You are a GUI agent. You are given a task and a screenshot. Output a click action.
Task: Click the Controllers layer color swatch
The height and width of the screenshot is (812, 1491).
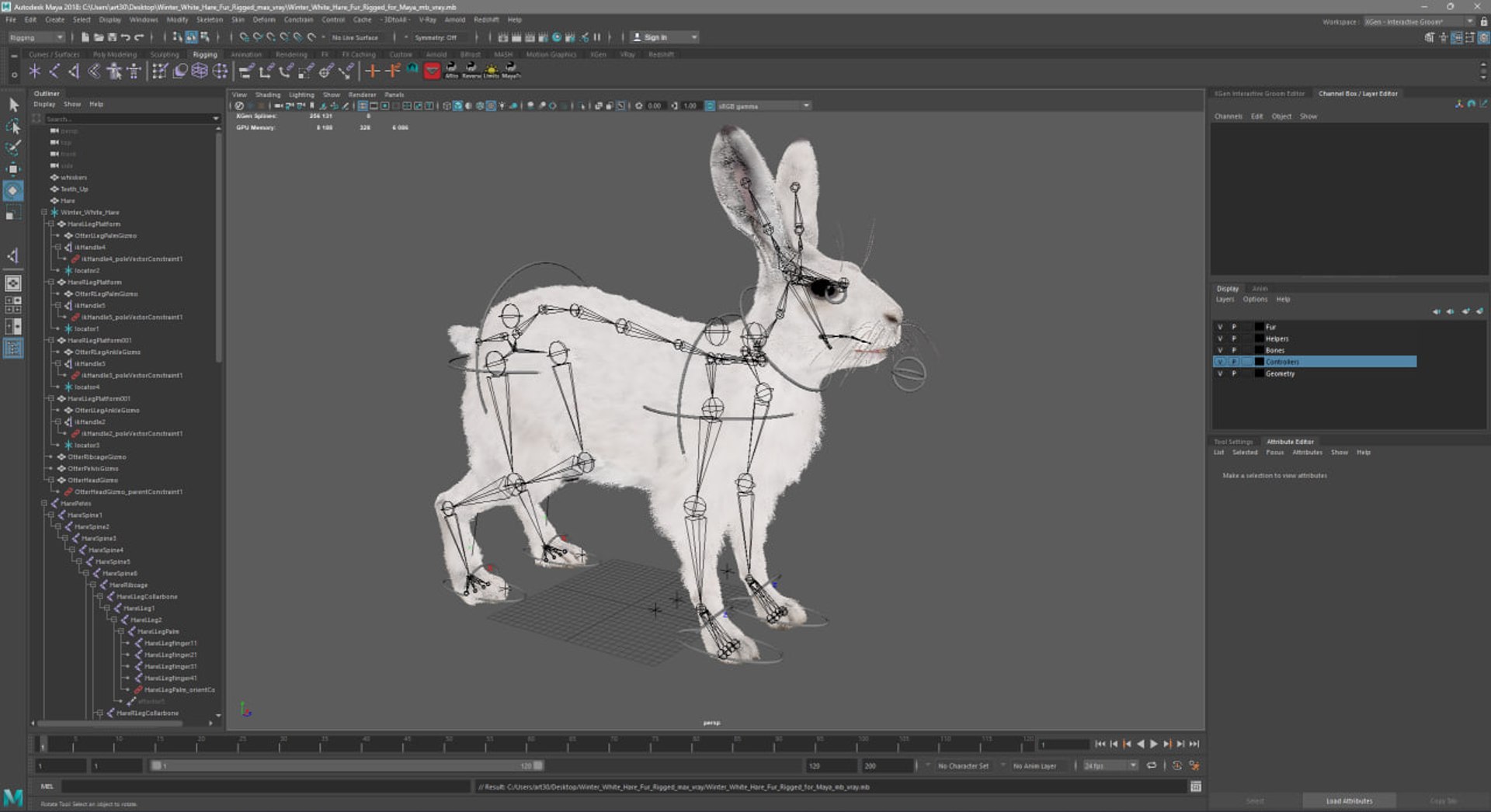tap(1260, 362)
